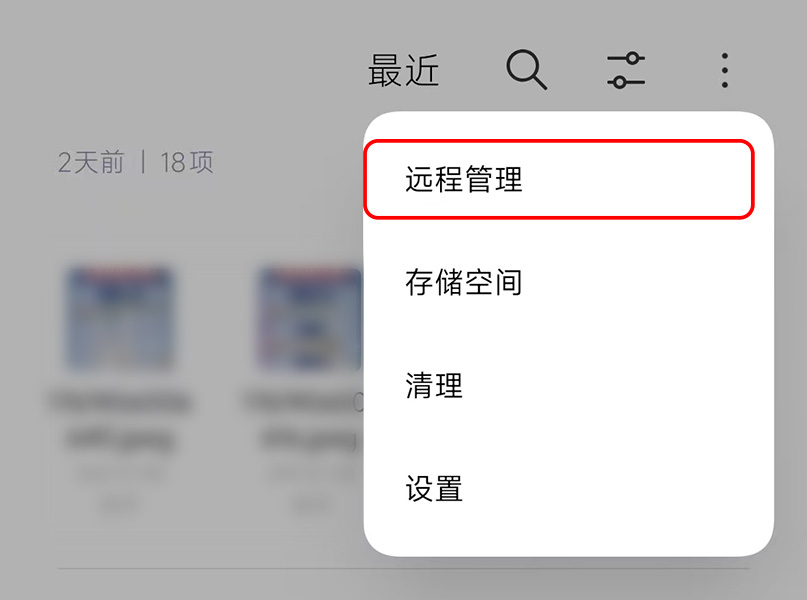The height and width of the screenshot is (600, 807).
Task: Click the three-dot more options icon
Action: [x=725, y=70]
